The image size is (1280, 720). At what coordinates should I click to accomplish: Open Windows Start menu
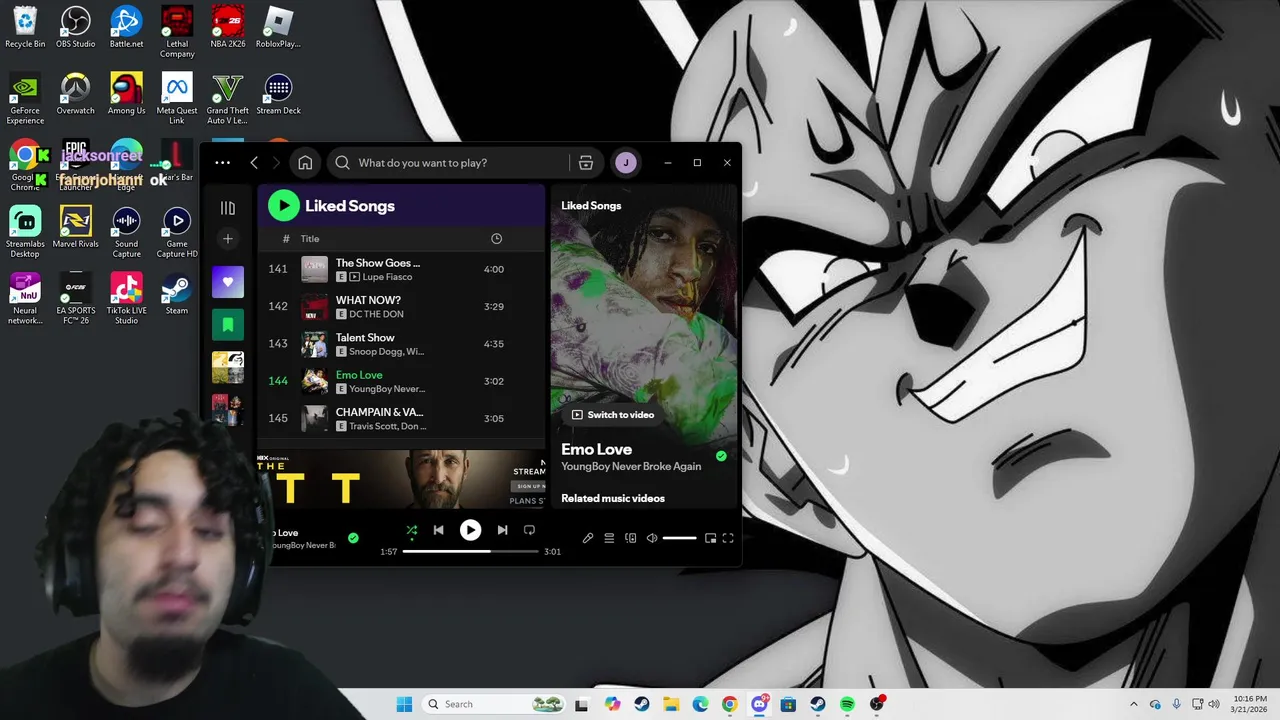[x=404, y=704]
